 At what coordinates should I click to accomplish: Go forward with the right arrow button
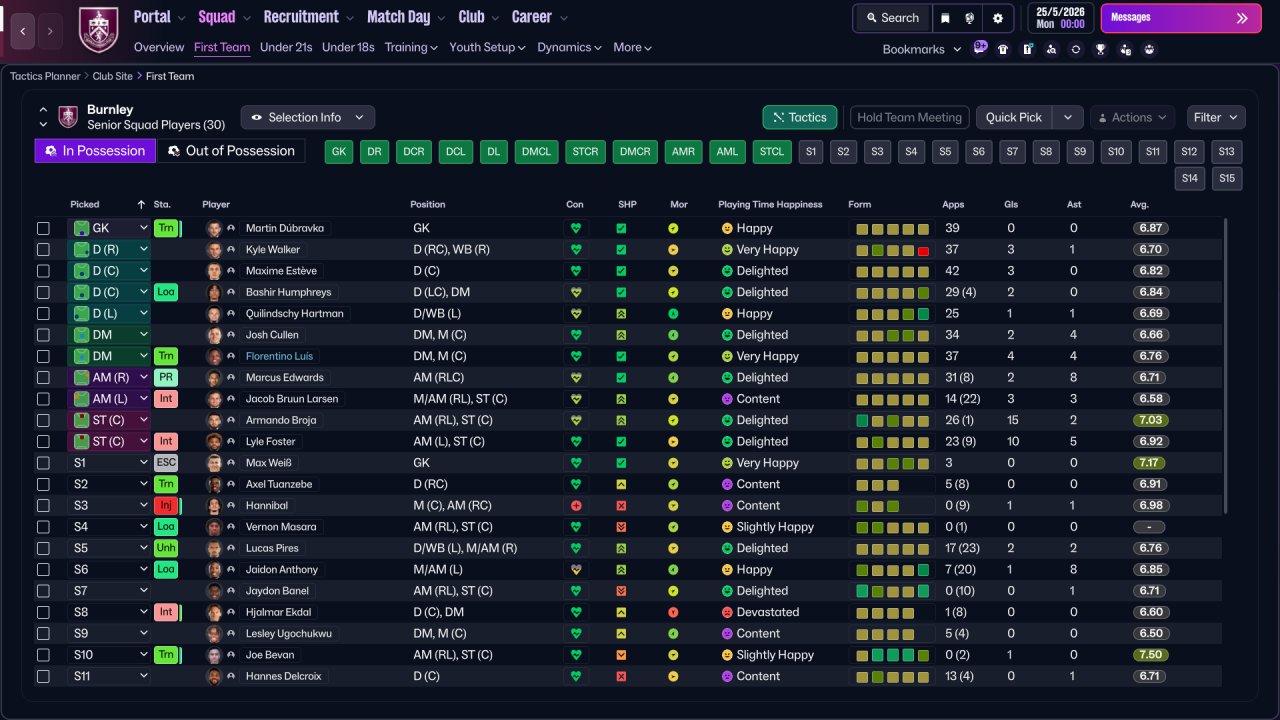click(50, 31)
